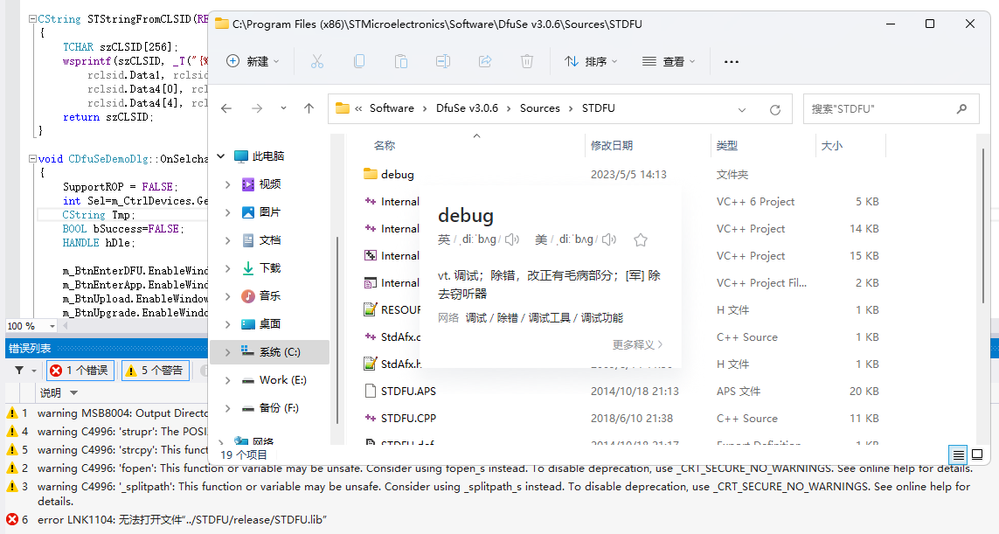Go back with the Explorer back arrow
Image resolution: width=999 pixels, height=534 pixels.
[x=226, y=109]
